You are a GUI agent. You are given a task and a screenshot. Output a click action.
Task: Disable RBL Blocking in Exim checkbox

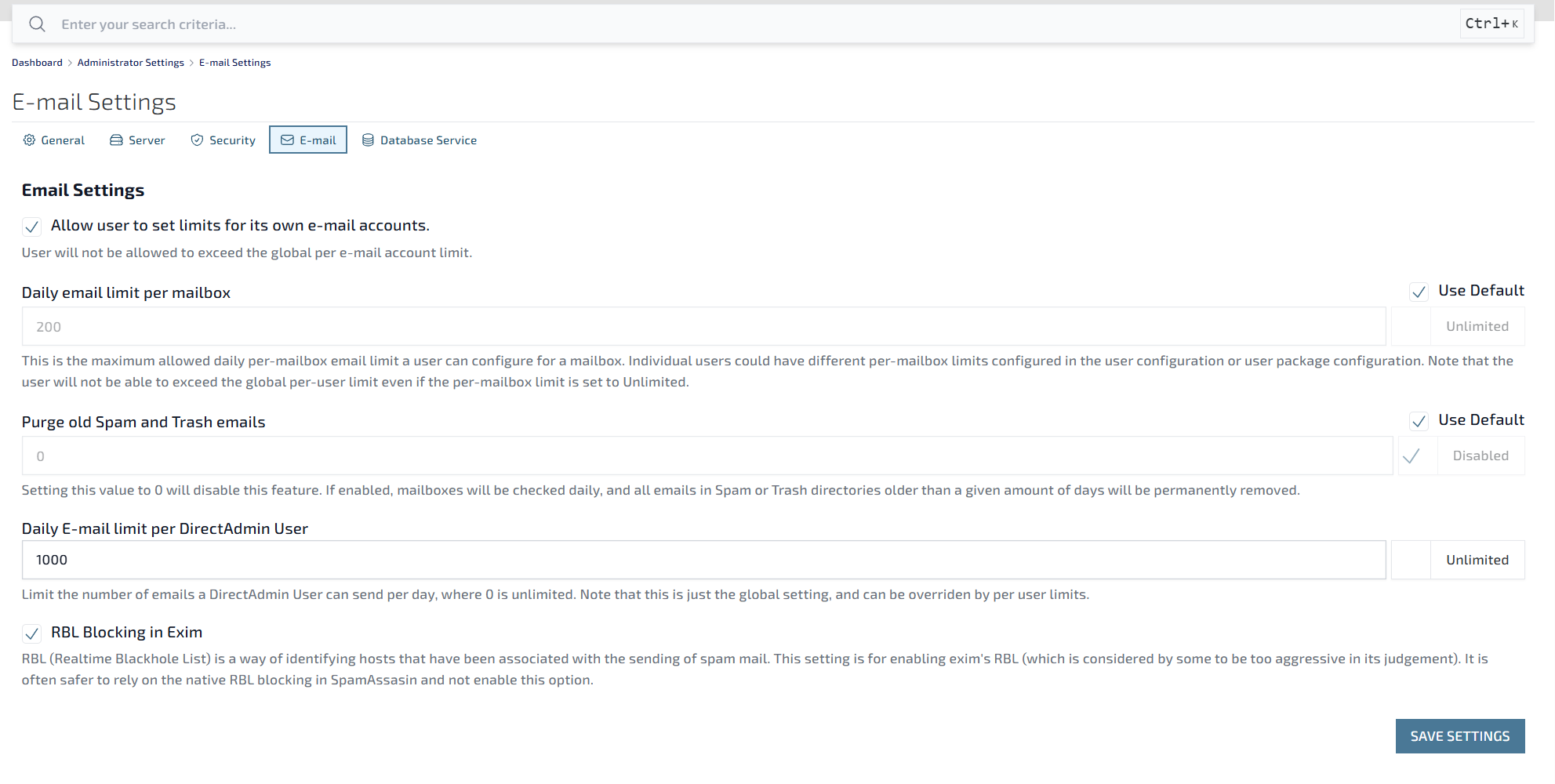32,633
